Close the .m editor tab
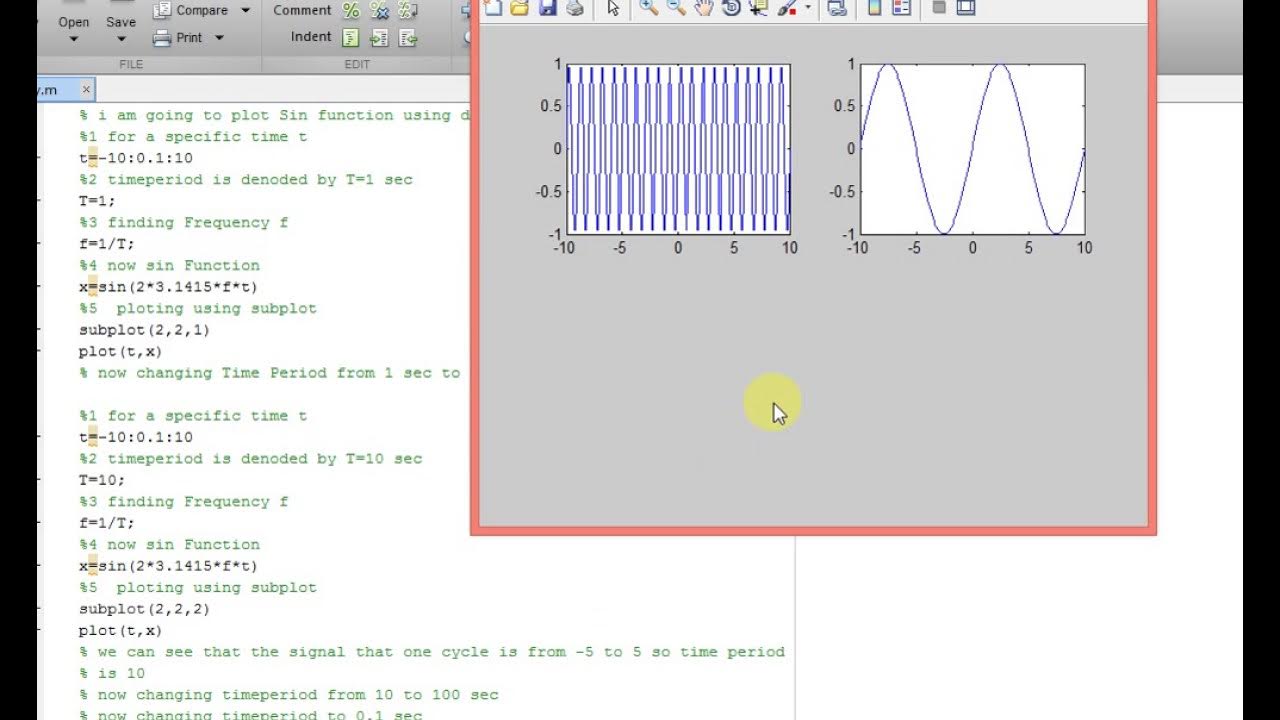The height and width of the screenshot is (720, 1280). (86, 89)
